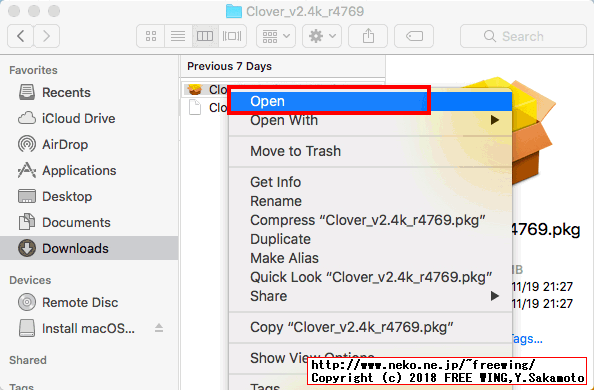594x390 pixels.
Task: Click the Favorites sidebar heading
Action: pos(33,70)
